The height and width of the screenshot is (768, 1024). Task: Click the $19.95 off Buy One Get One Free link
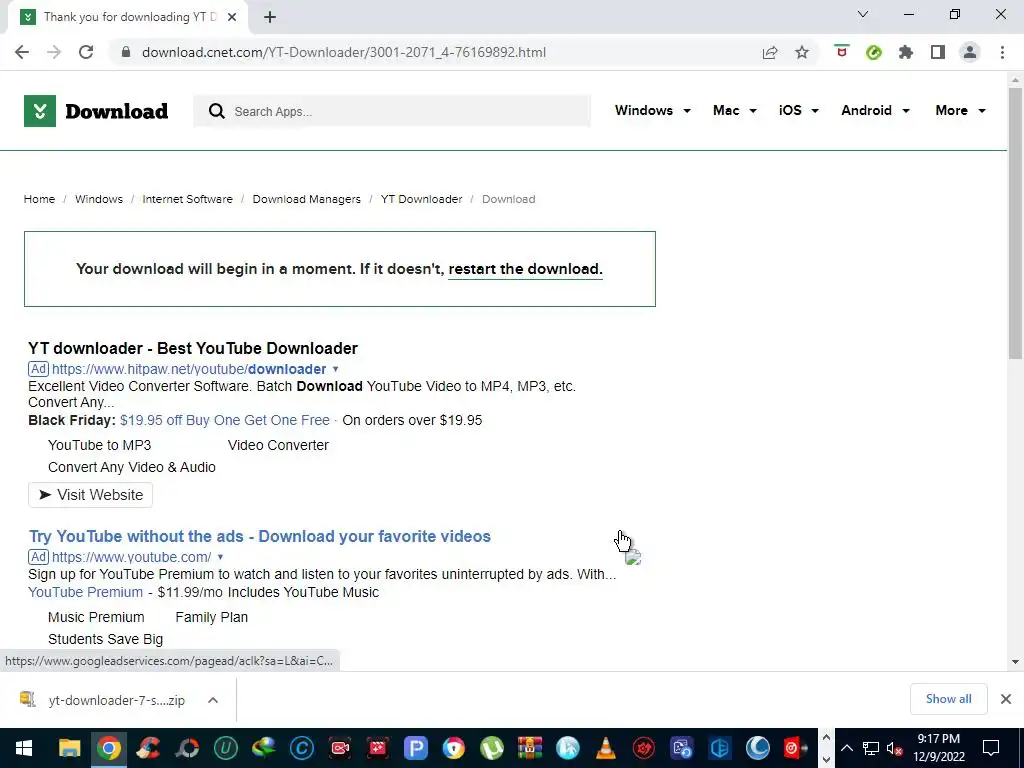point(225,421)
